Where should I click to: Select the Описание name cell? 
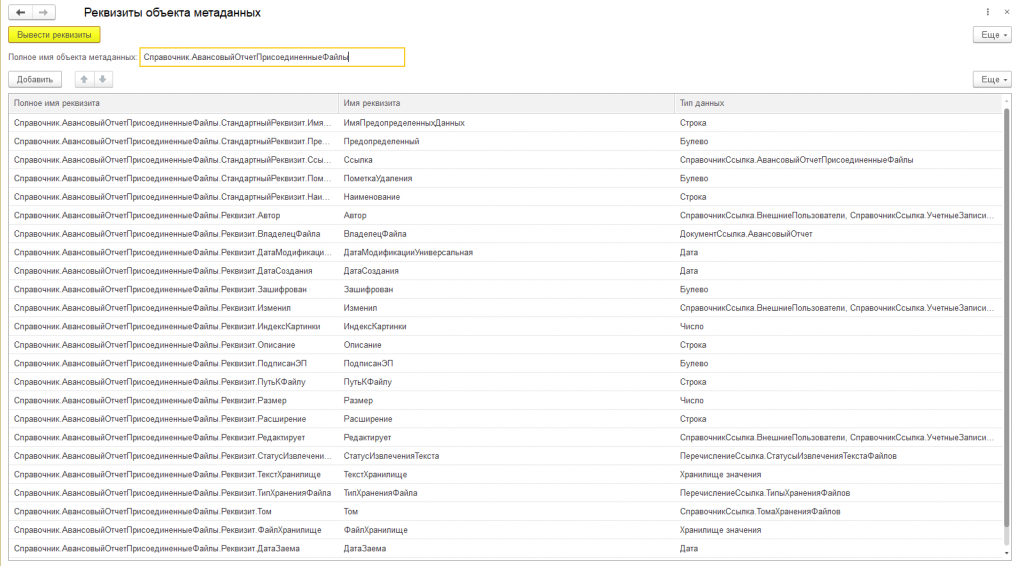(506, 345)
